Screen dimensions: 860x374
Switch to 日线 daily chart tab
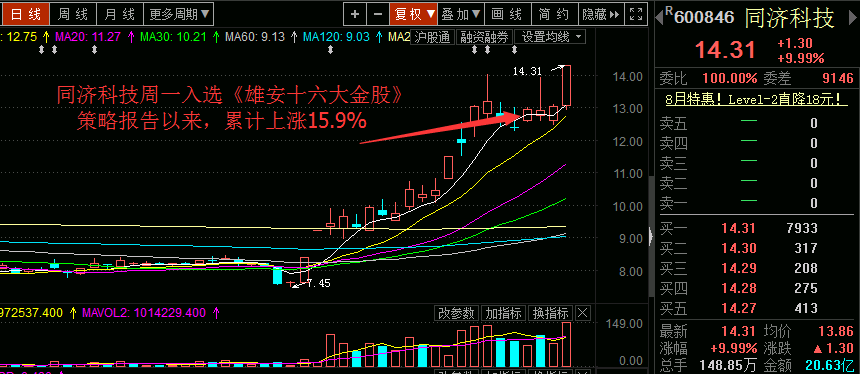26,14
